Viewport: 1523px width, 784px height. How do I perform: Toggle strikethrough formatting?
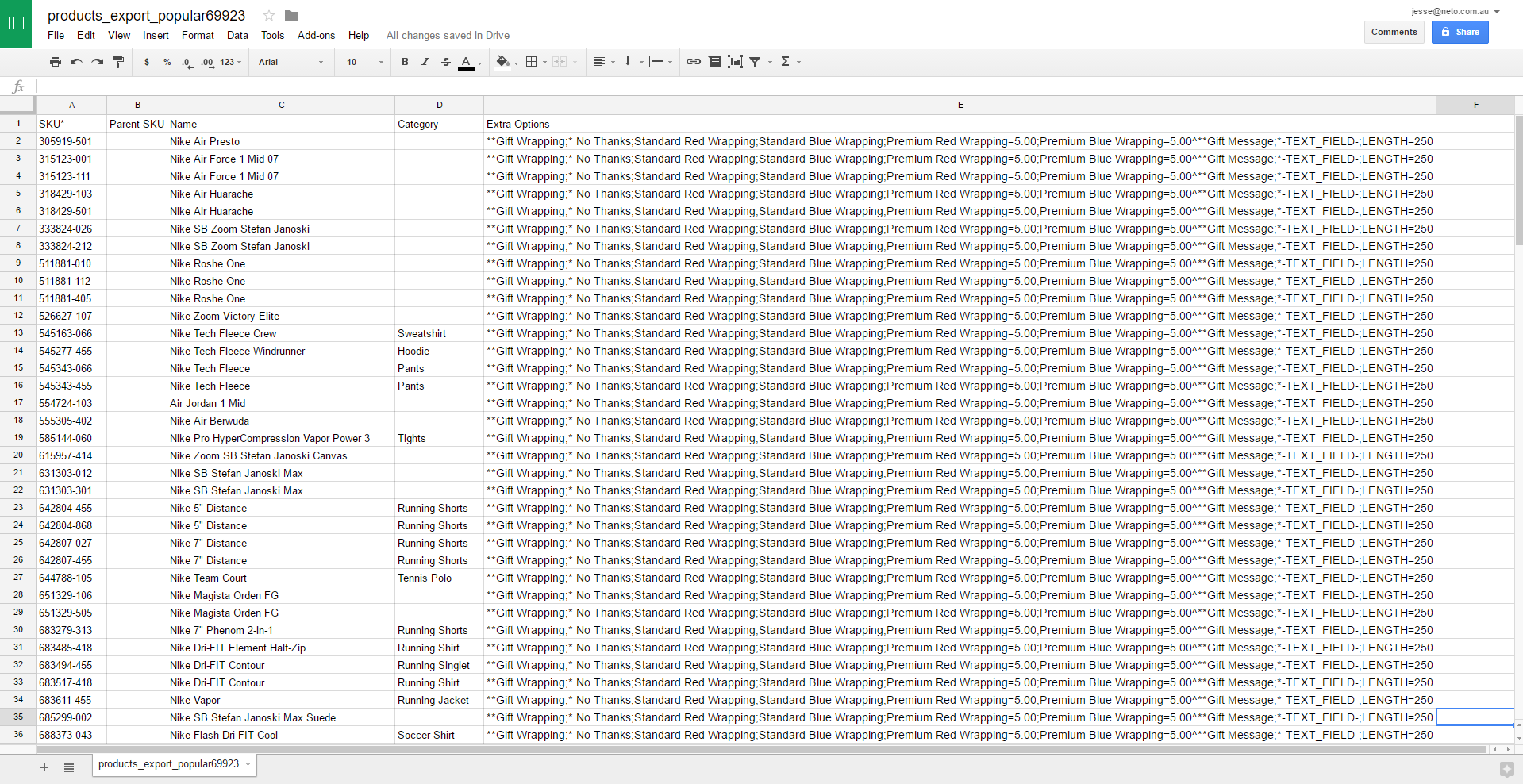[446, 62]
